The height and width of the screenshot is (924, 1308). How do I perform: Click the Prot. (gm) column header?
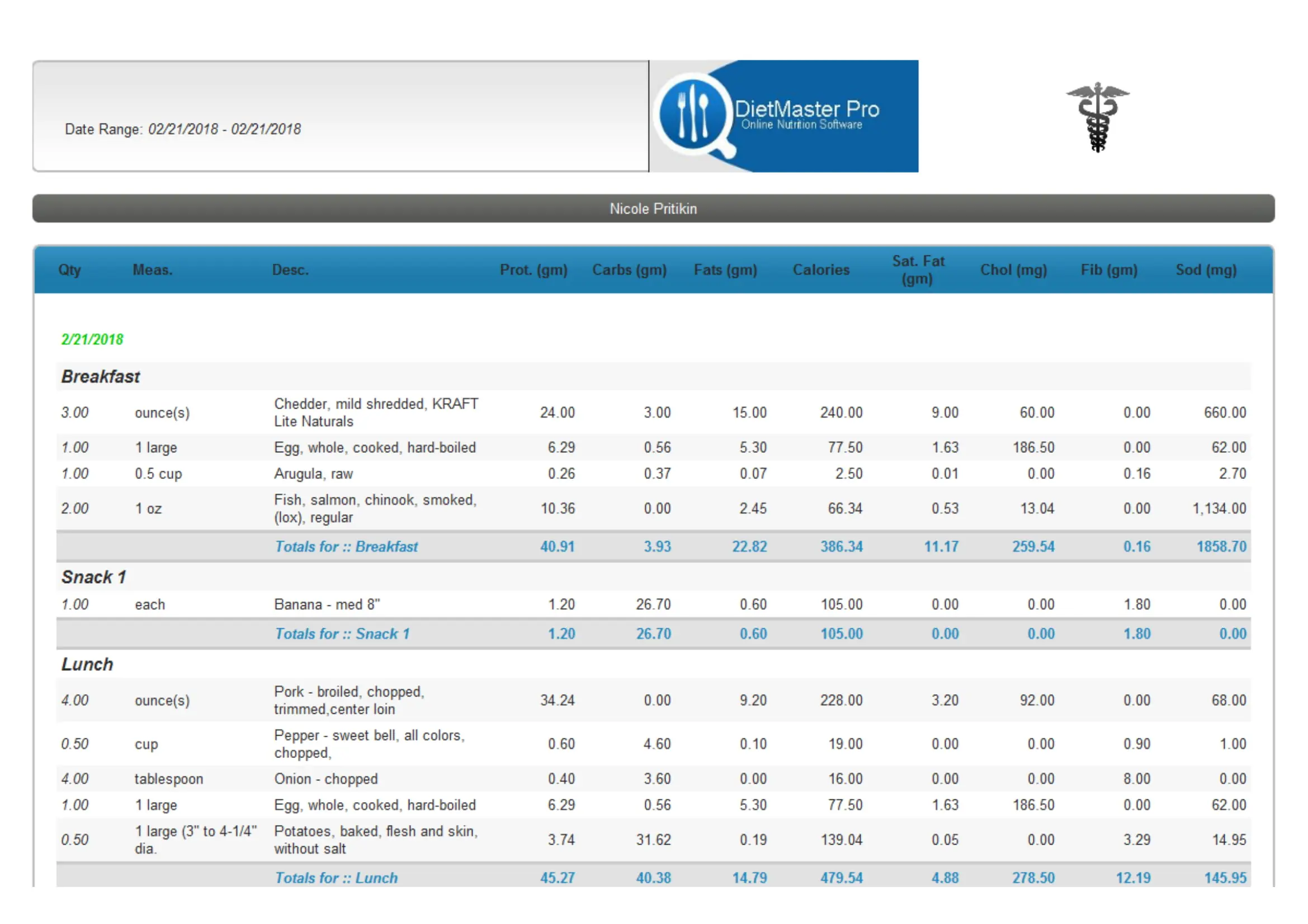pyautogui.click(x=533, y=270)
